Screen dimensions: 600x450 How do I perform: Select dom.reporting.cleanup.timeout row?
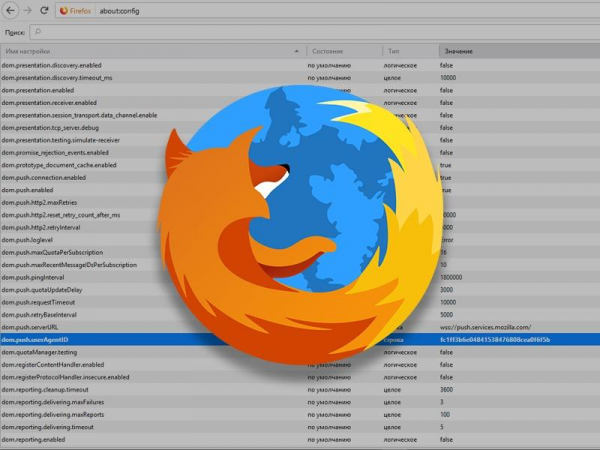pyautogui.click(x=300, y=390)
